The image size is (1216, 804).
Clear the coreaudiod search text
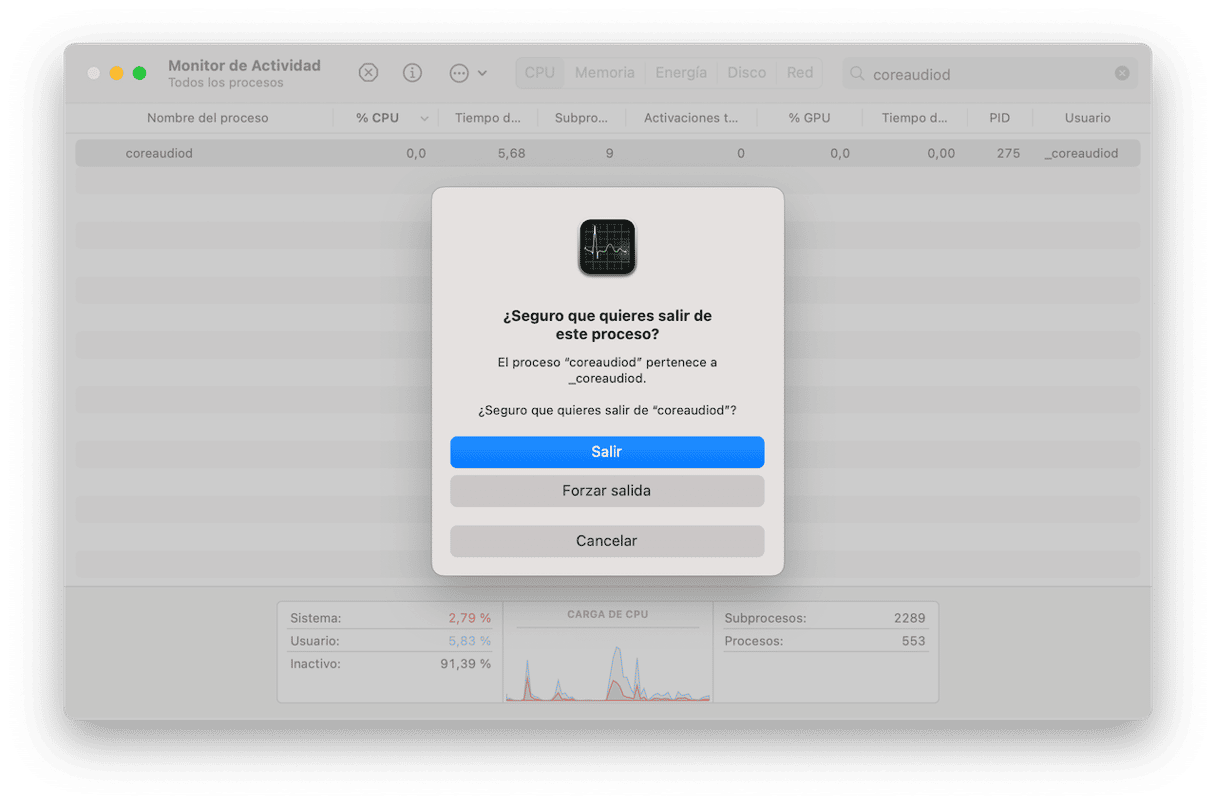tap(1122, 73)
